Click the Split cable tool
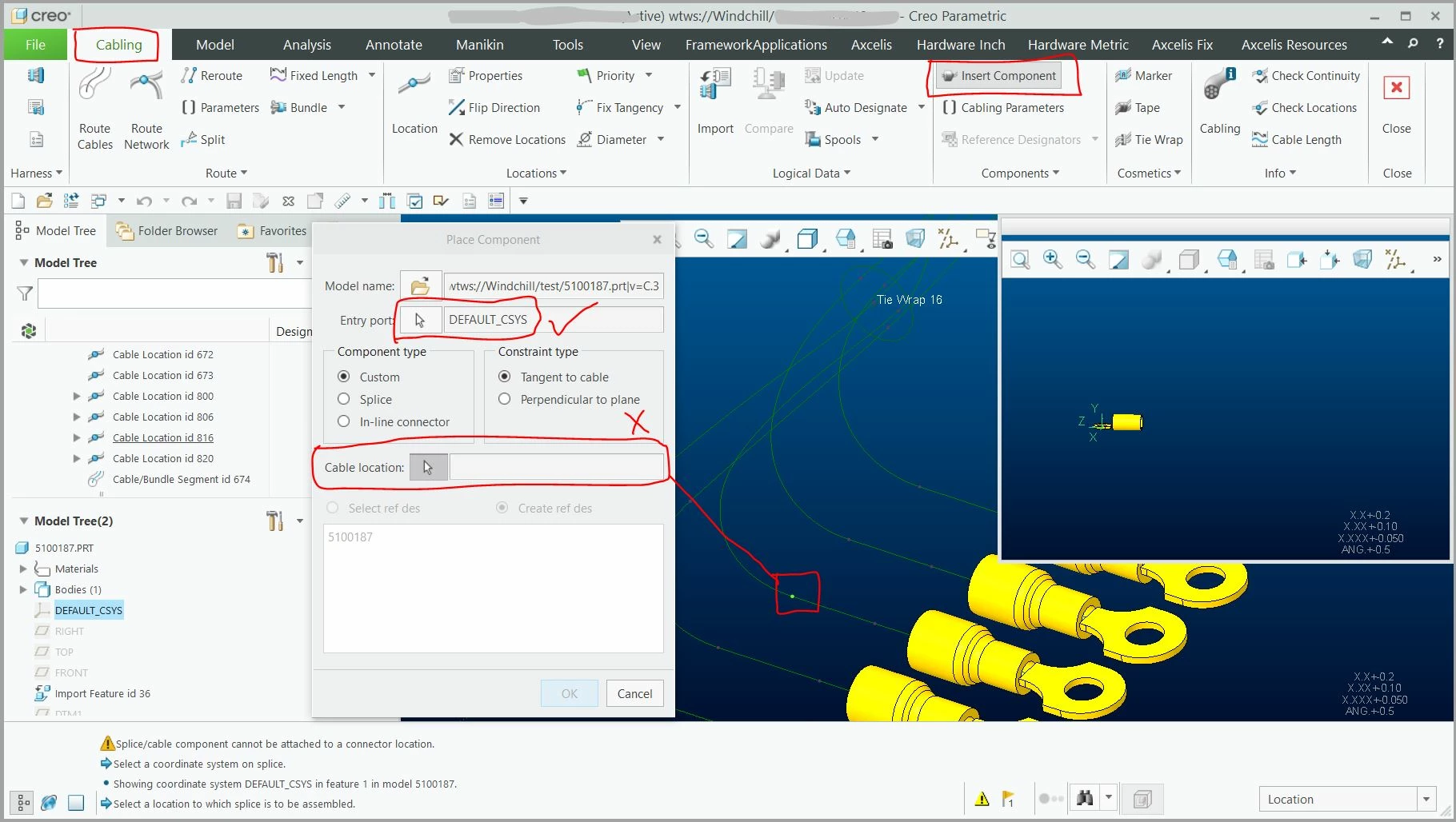Viewport: 1456px width, 822px height. 203,139
